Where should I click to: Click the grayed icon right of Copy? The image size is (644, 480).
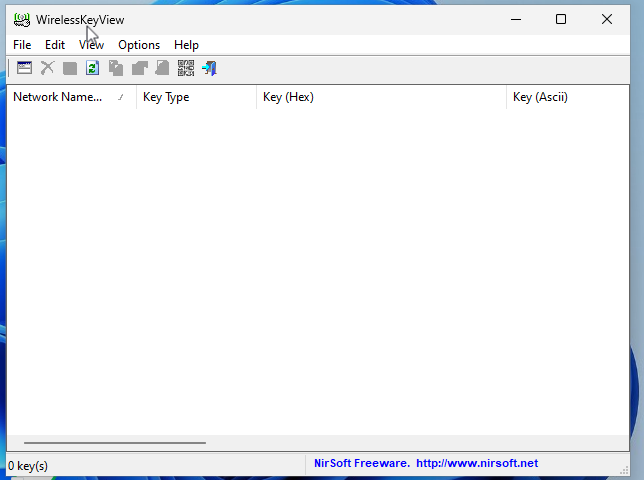pos(140,68)
